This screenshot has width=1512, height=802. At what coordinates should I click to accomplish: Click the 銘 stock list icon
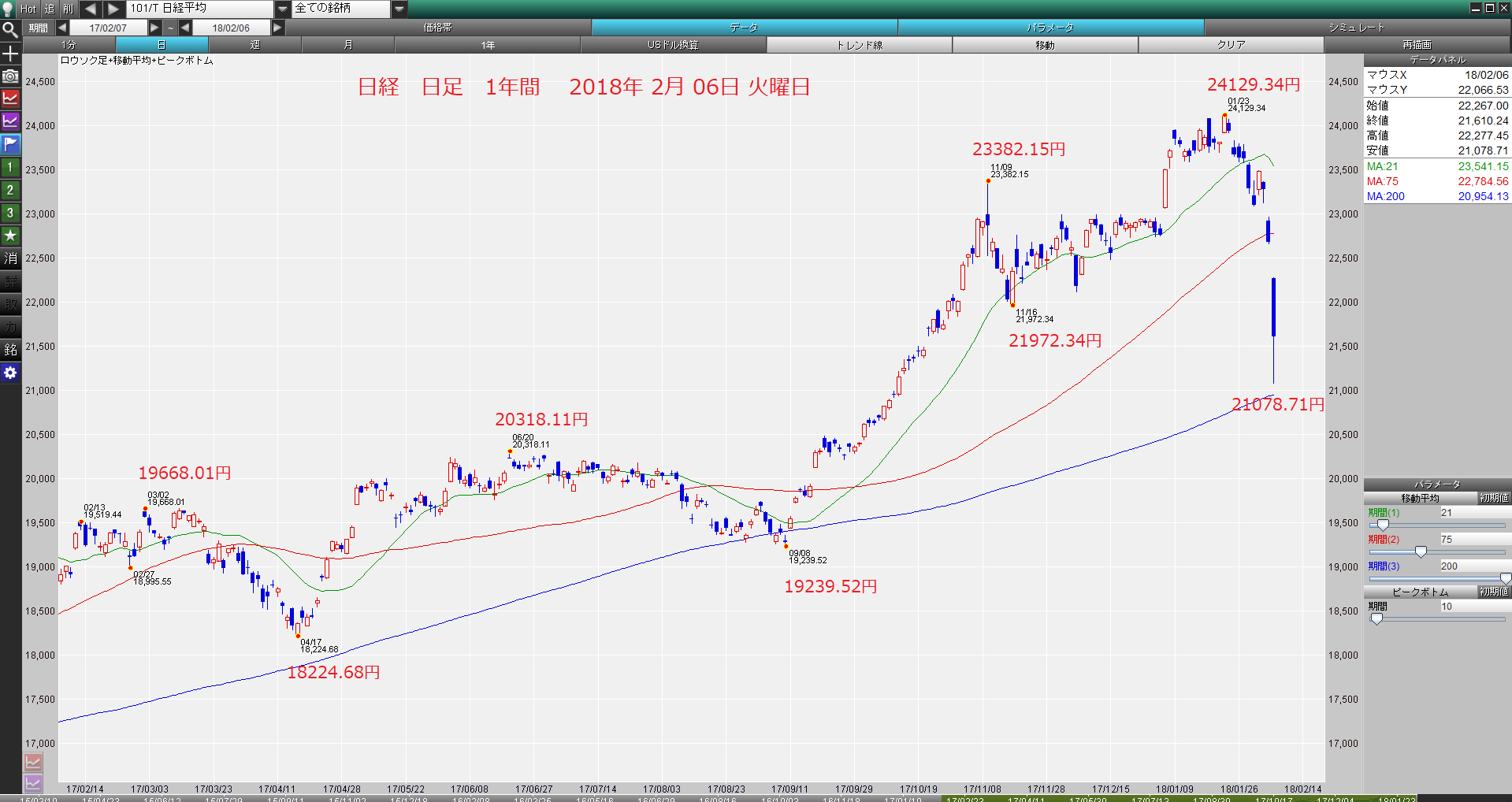coord(10,351)
